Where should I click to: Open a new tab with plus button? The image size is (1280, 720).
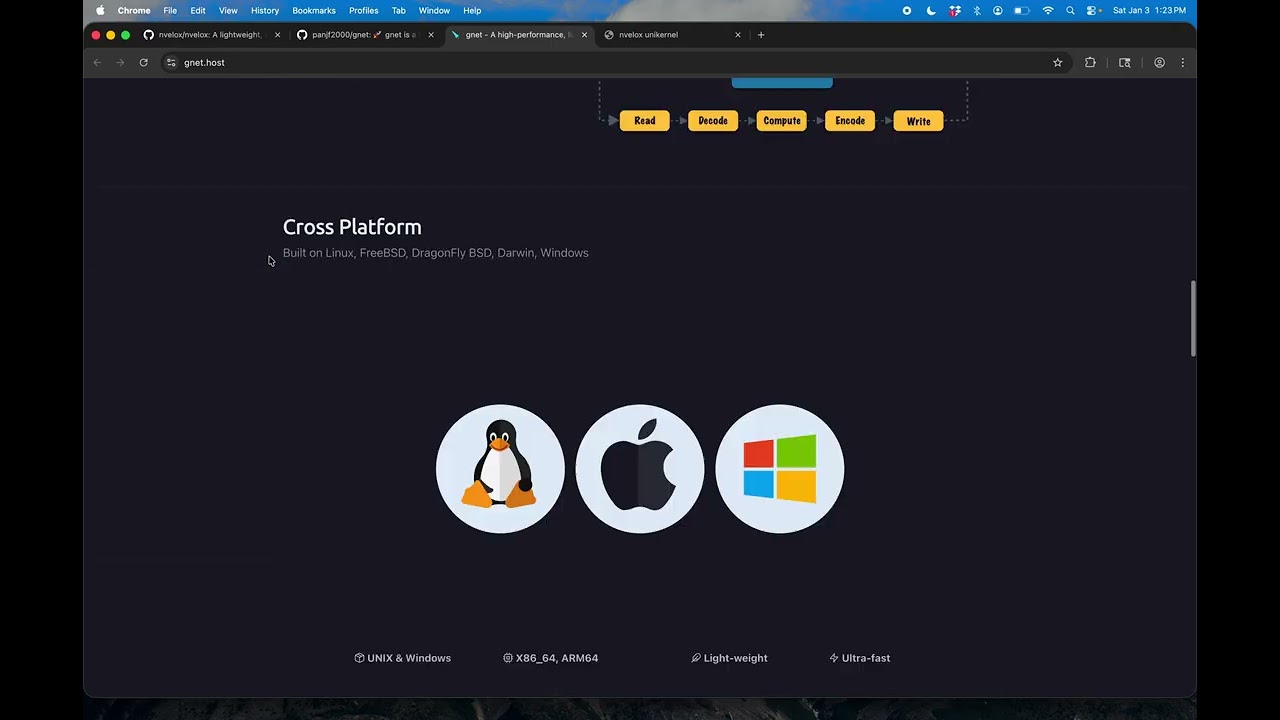(x=761, y=35)
